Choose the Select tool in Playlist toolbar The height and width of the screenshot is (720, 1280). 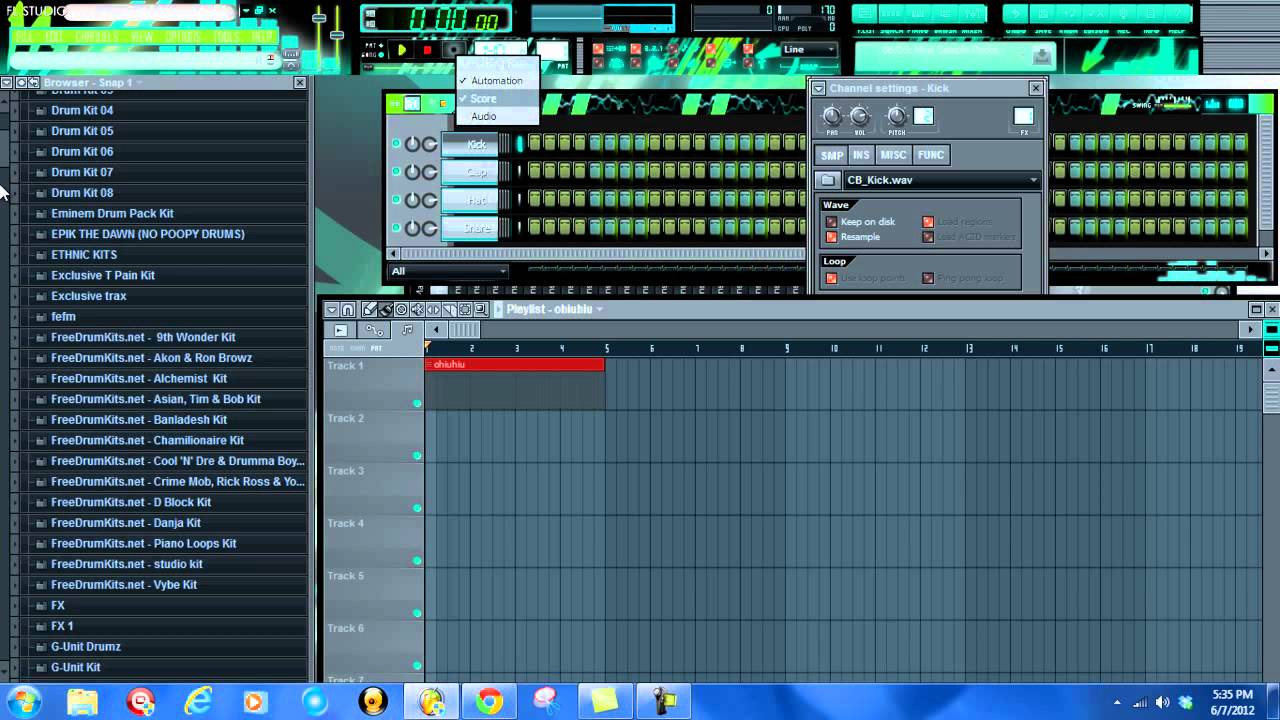click(465, 310)
